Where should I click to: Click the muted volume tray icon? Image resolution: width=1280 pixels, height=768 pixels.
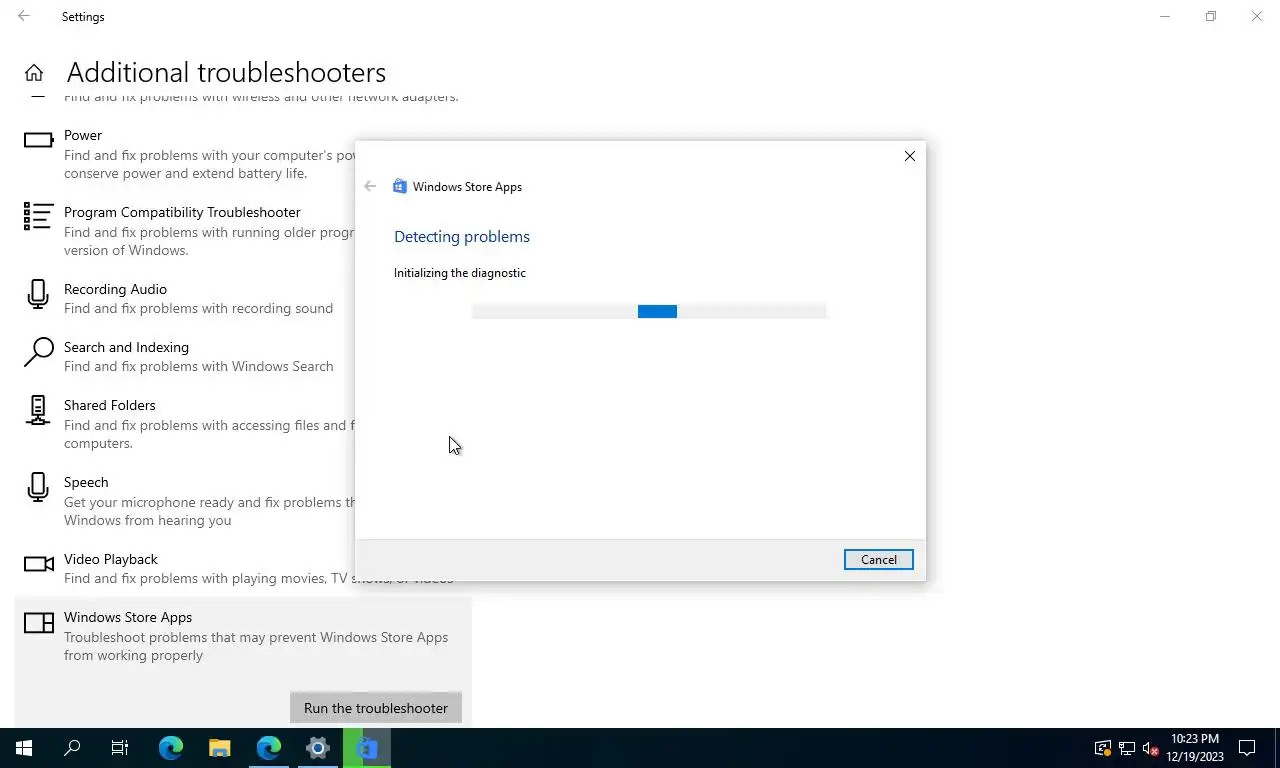pyautogui.click(x=1151, y=748)
